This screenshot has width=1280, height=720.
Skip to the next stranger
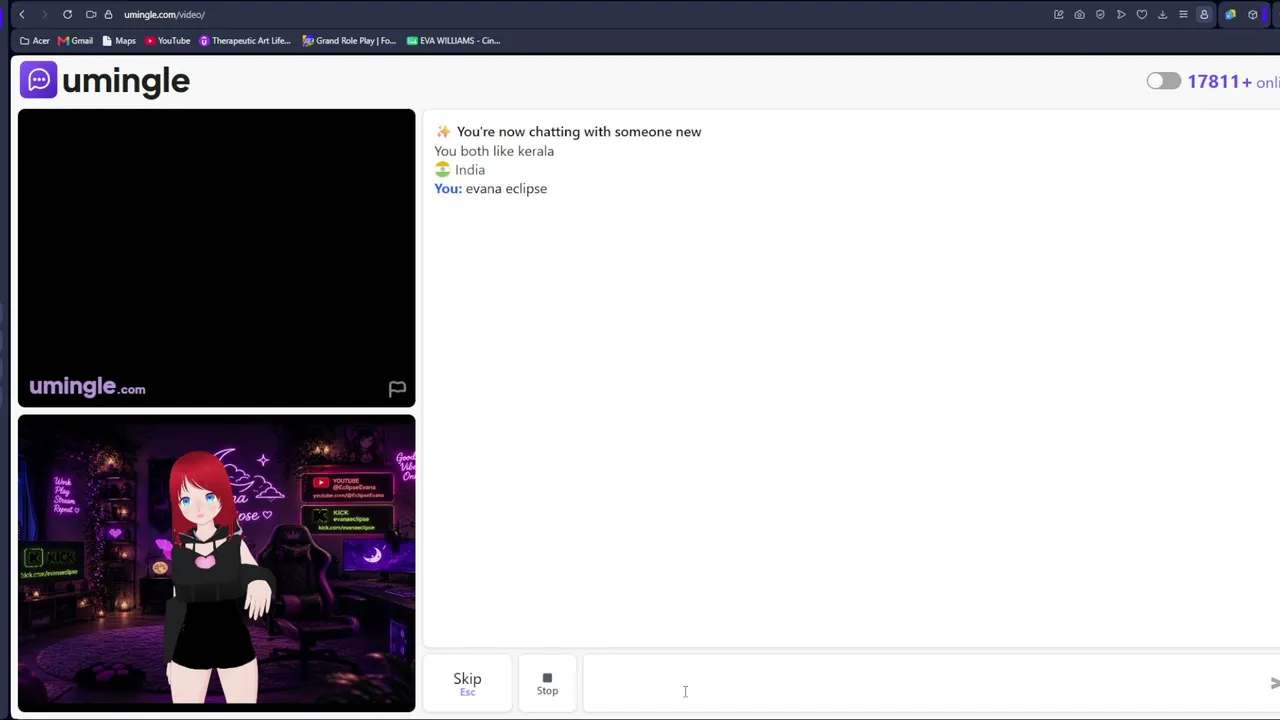tap(467, 683)
